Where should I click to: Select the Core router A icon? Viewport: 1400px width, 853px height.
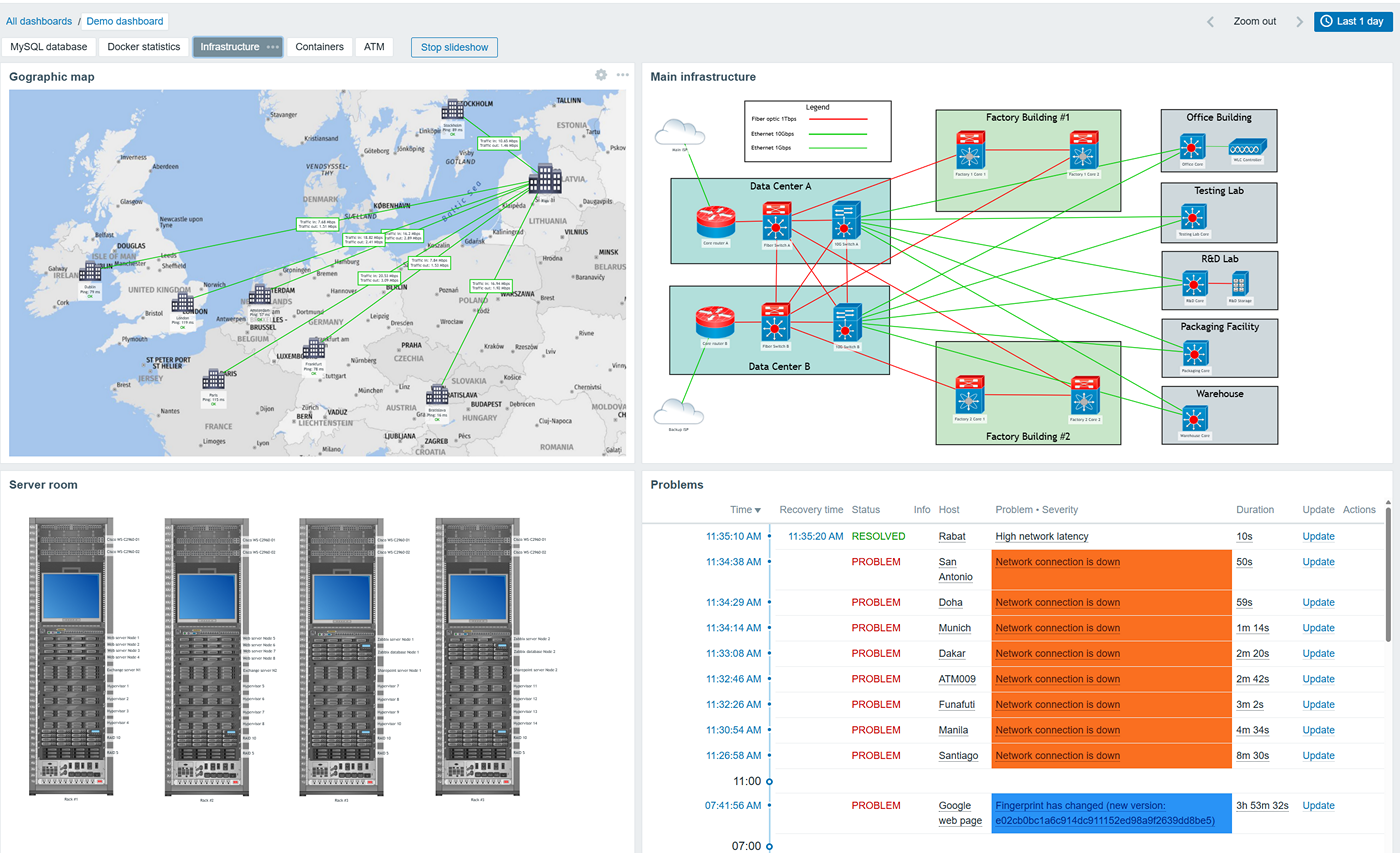click(x=716, y=222)
